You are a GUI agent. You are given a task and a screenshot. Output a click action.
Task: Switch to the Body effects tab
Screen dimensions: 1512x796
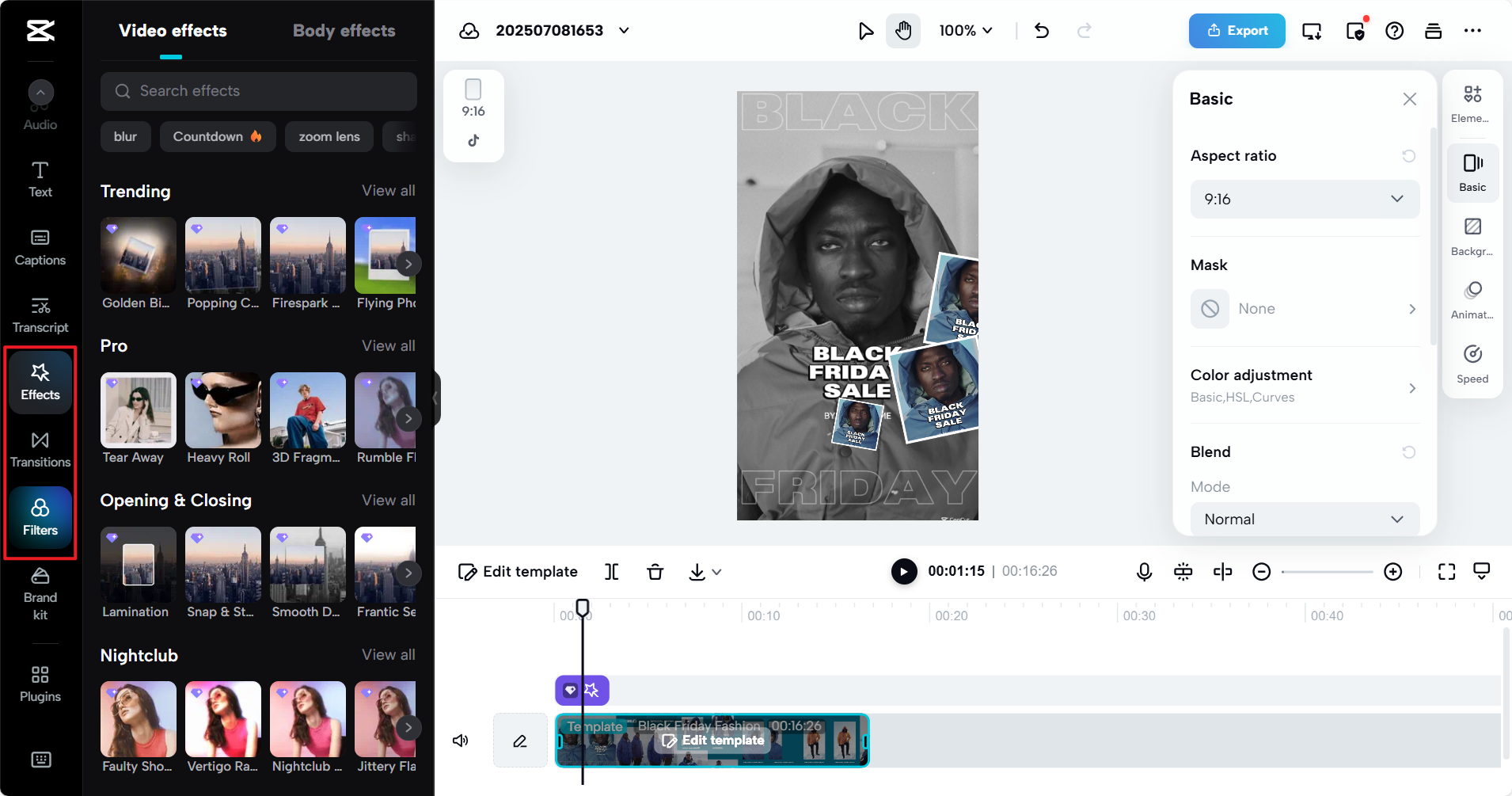coord(343,30)
